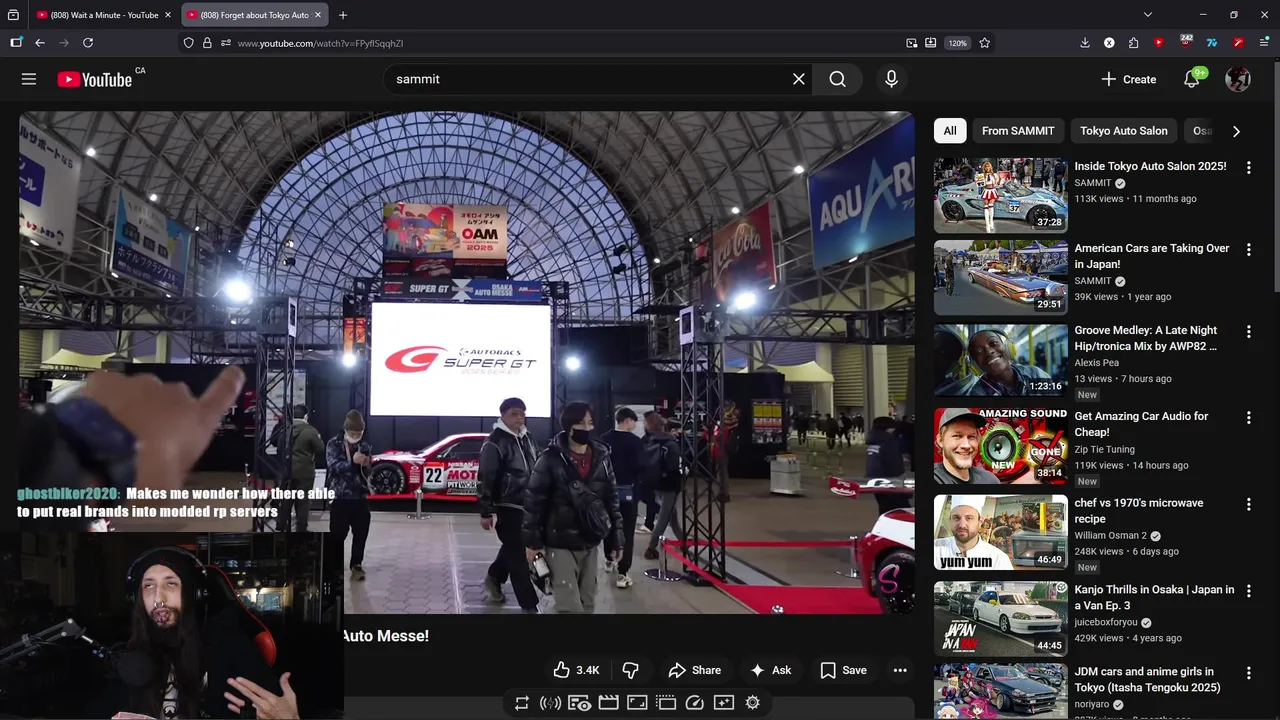Open options for 'JDM cars and anime girls'
Image resolution: width=1280 pixels, height=720 pixels.
point(1248,673)
